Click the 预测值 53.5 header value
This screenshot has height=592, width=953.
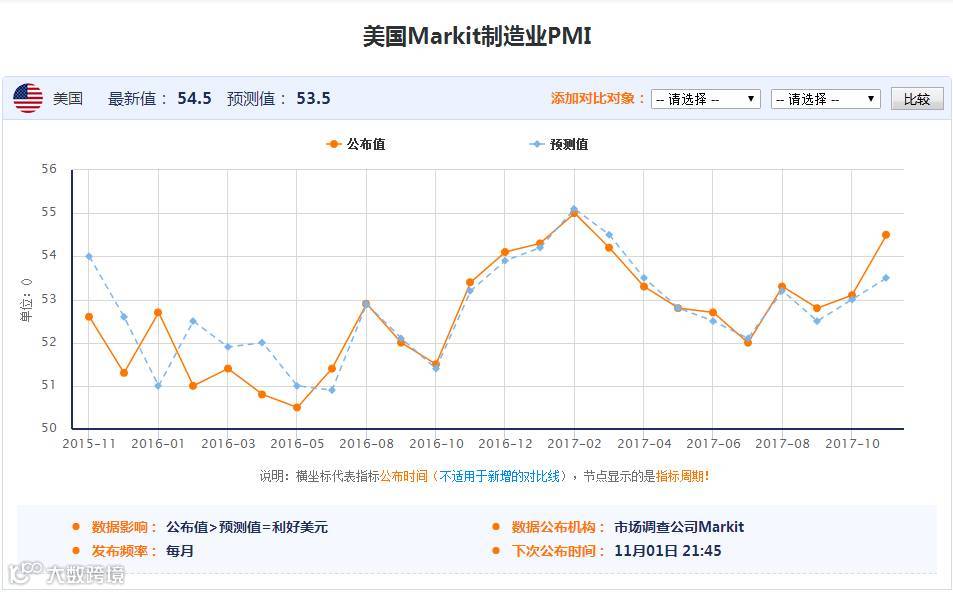tap(313, 98)
